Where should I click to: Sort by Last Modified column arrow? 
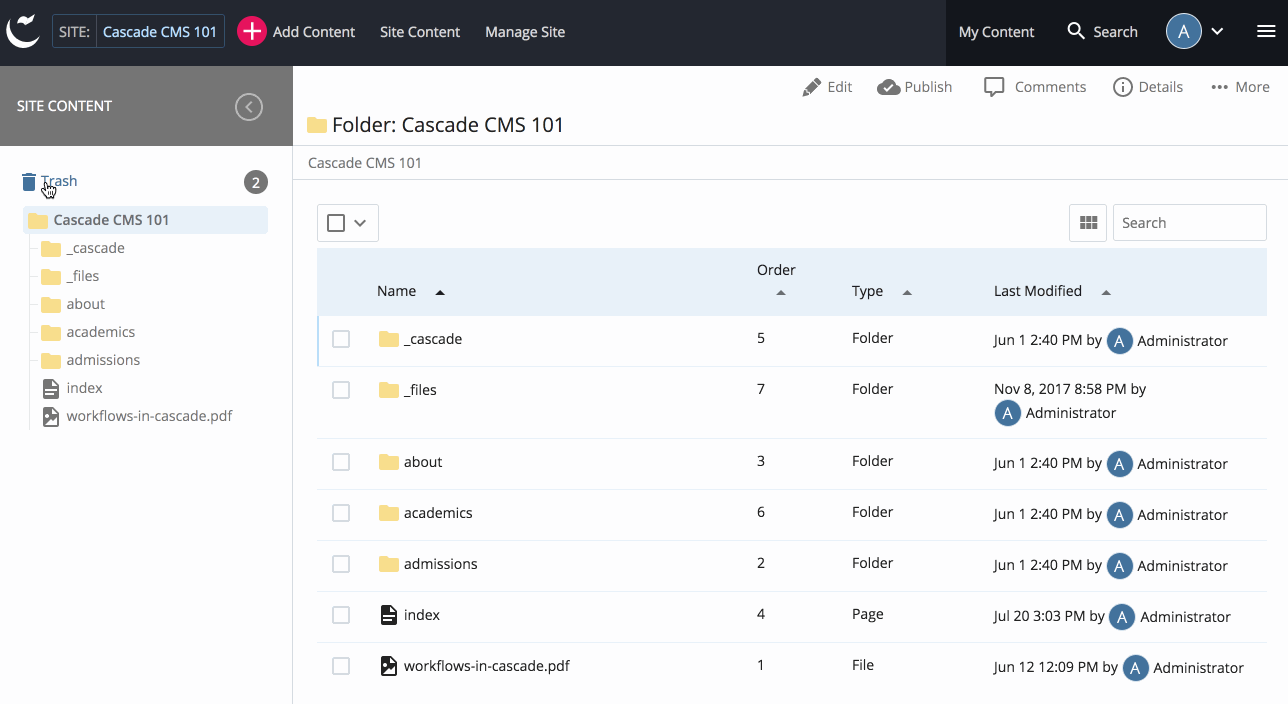pyautogui.click(x=1106, y=292)
